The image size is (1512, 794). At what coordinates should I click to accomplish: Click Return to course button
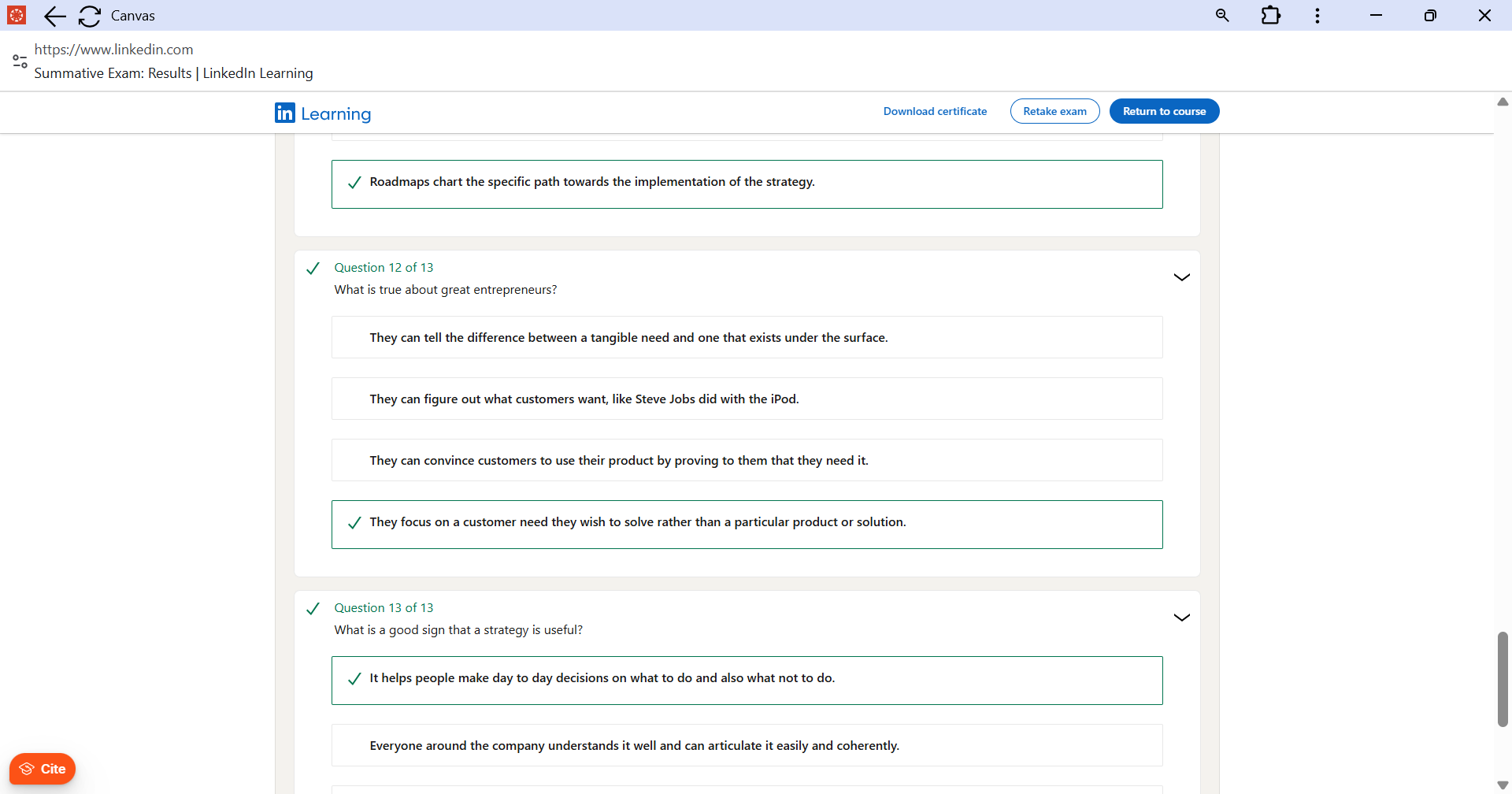pyautogui.click(x=1164, y=111)
